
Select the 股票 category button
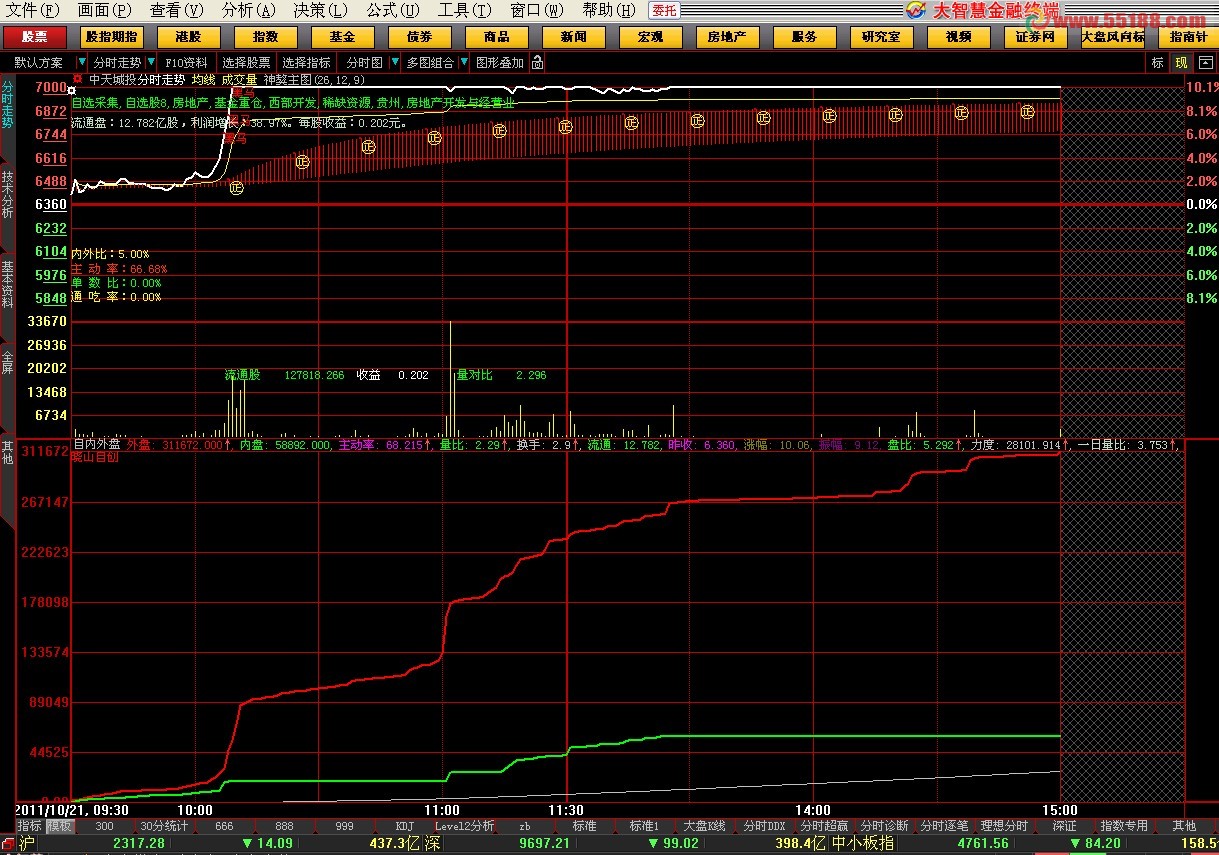[x=34, y=37]
